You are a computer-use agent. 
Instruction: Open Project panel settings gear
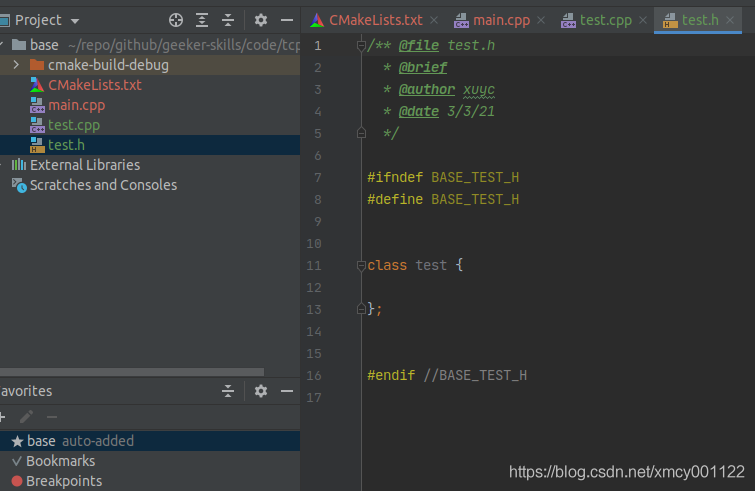click(260, 20)
